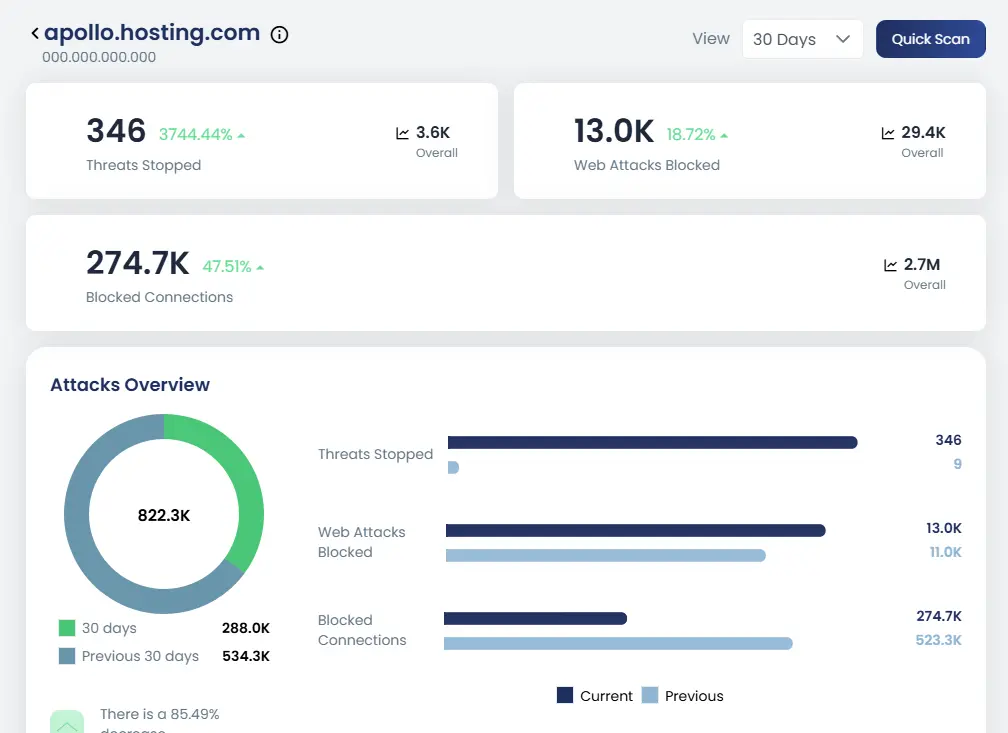Click the 822.3K donut chart center

[x=164, y=515]
